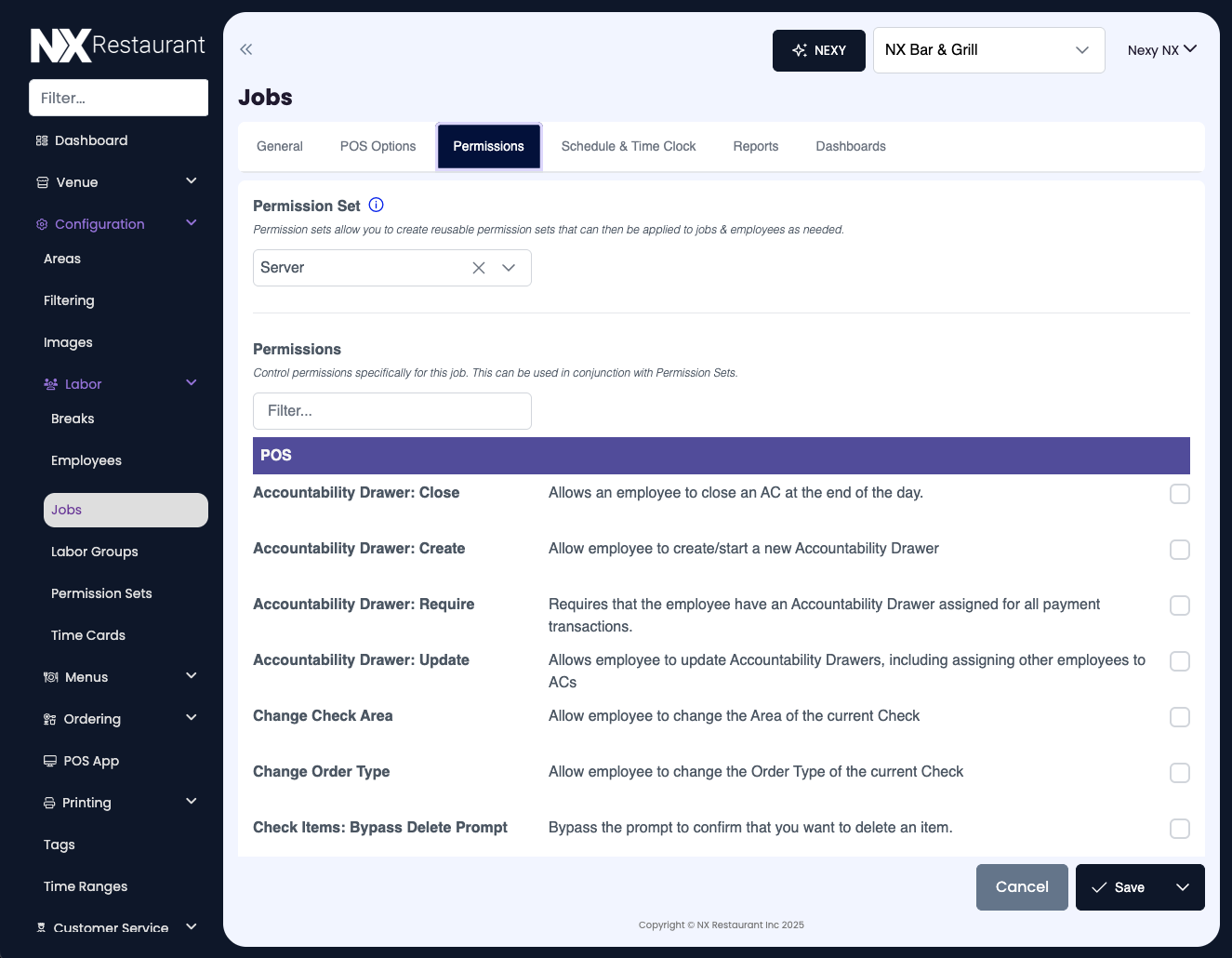Check the Change Order Type permission
1232x958 pixels.
(1179, 773)
